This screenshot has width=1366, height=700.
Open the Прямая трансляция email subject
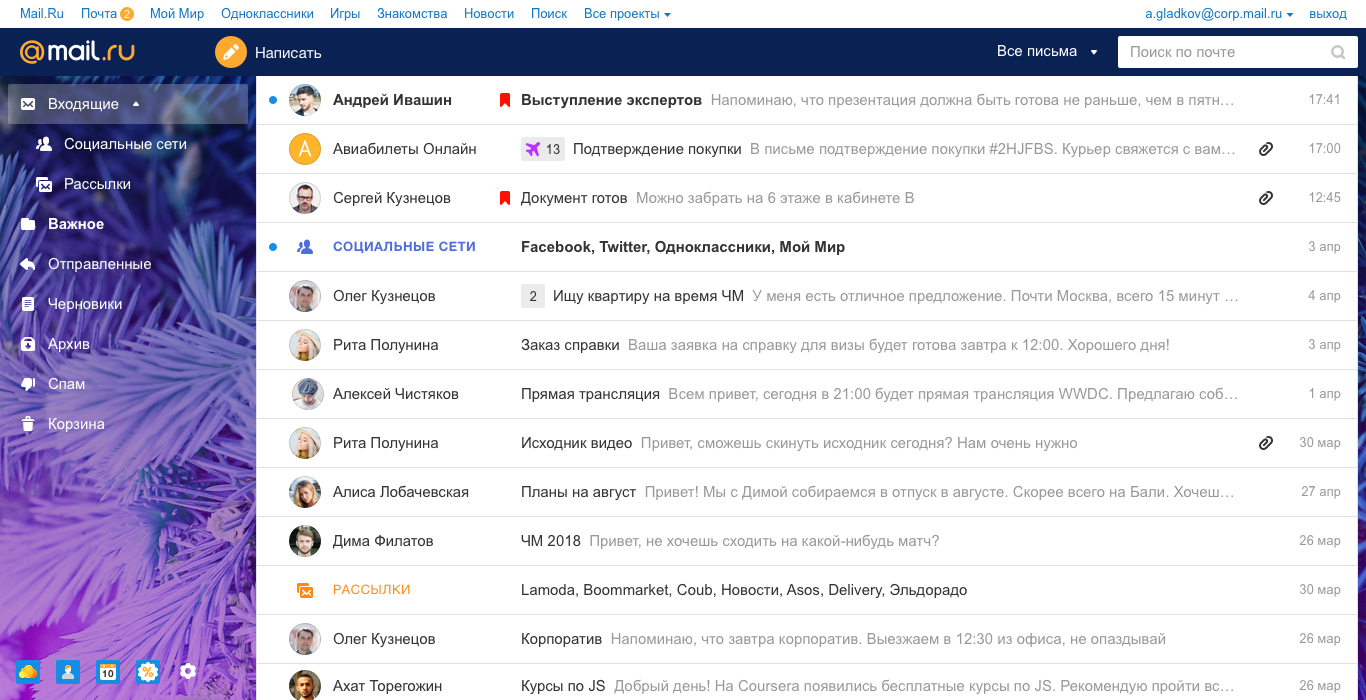pyautogui.click(x=590, y=394)
